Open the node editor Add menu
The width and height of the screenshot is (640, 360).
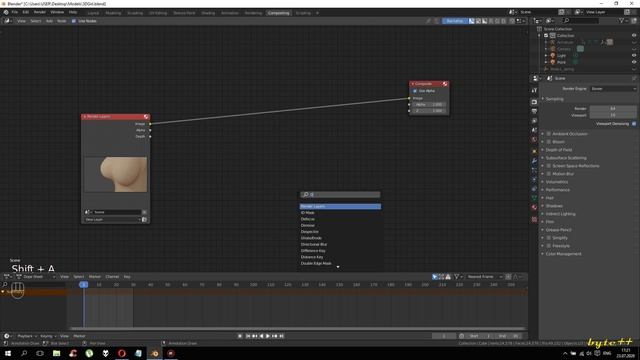pos(49,21)
